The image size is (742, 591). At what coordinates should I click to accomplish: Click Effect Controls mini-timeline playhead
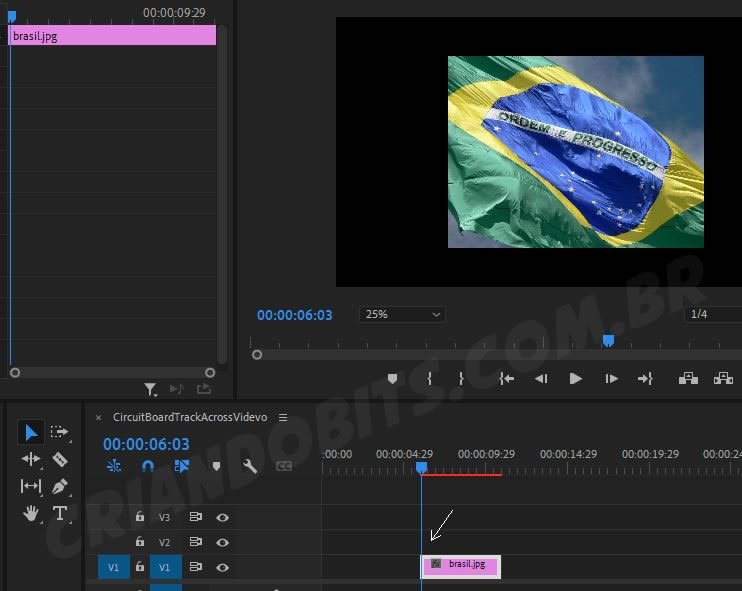coord(12,17)
